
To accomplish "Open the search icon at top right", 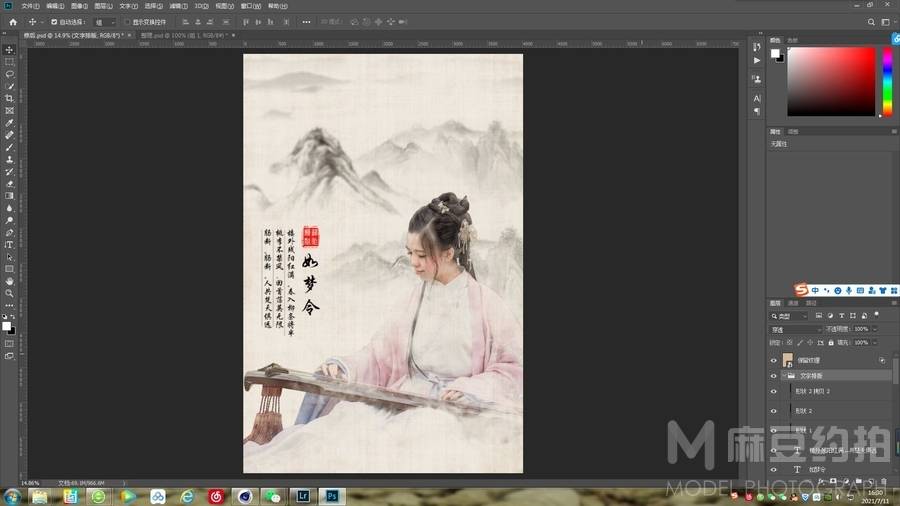I will click(x=871, y=22).
